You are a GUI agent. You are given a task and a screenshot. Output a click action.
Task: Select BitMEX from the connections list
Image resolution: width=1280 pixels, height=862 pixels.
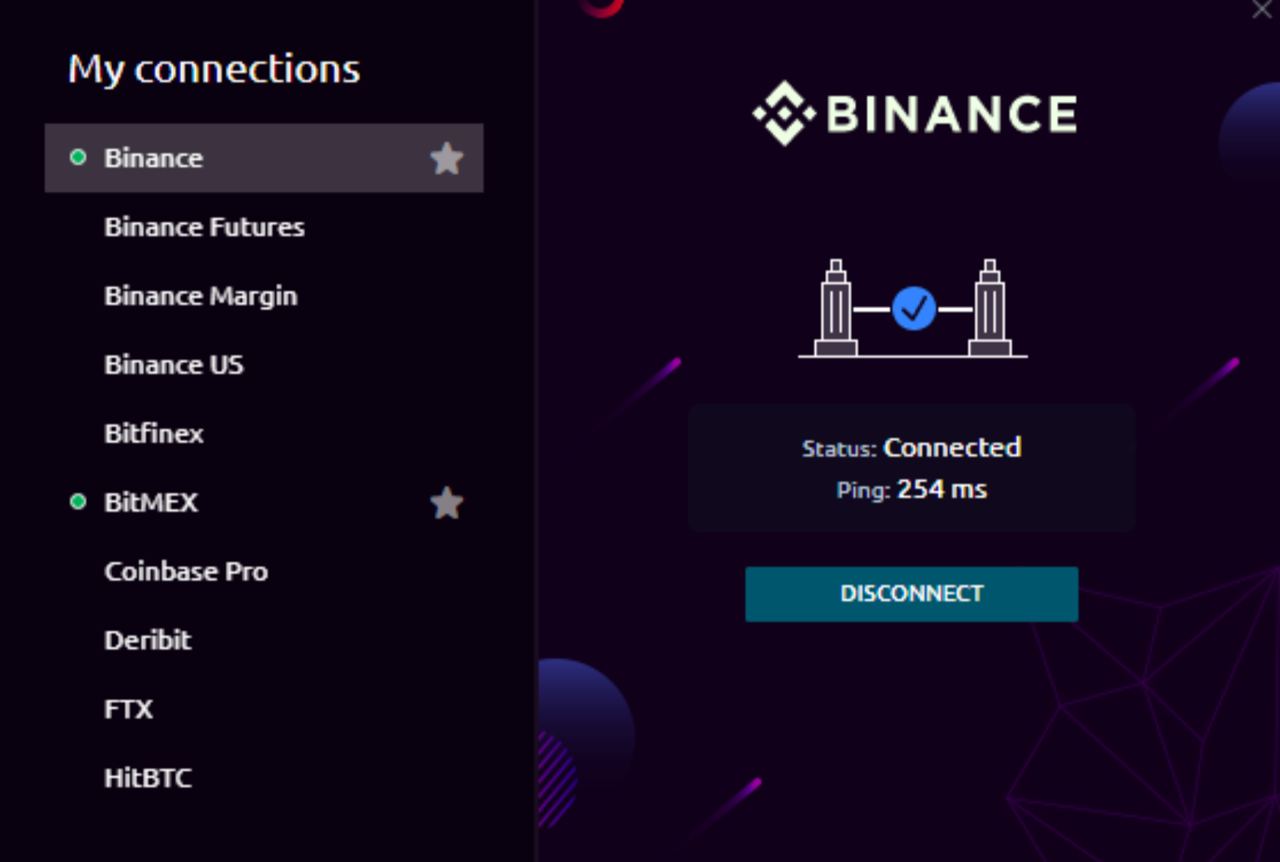coord(151,502)
